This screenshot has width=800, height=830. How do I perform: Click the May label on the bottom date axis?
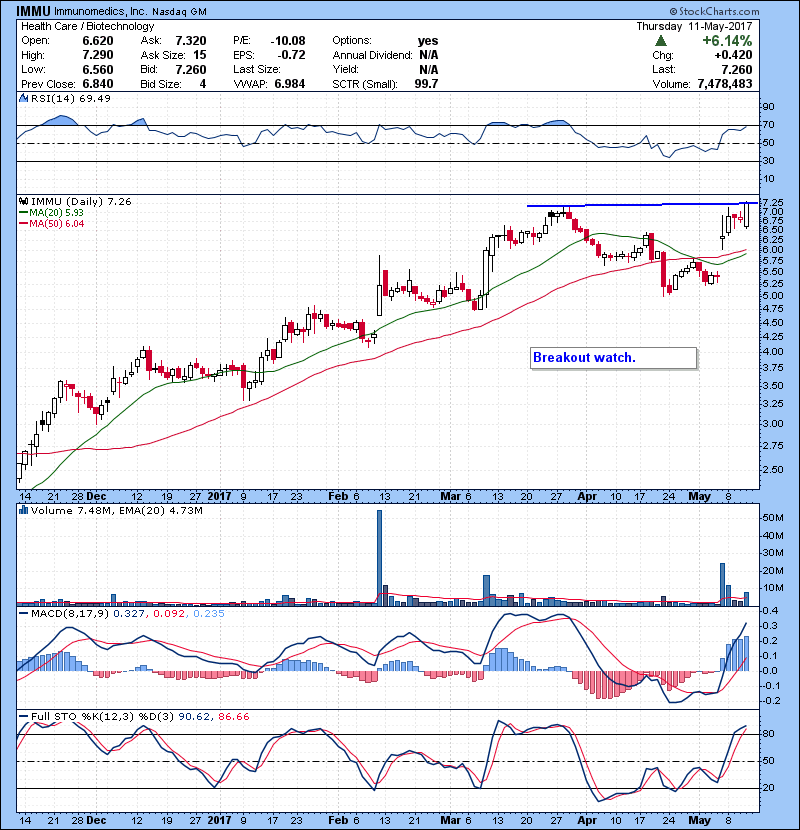click(x=699, y=820)
